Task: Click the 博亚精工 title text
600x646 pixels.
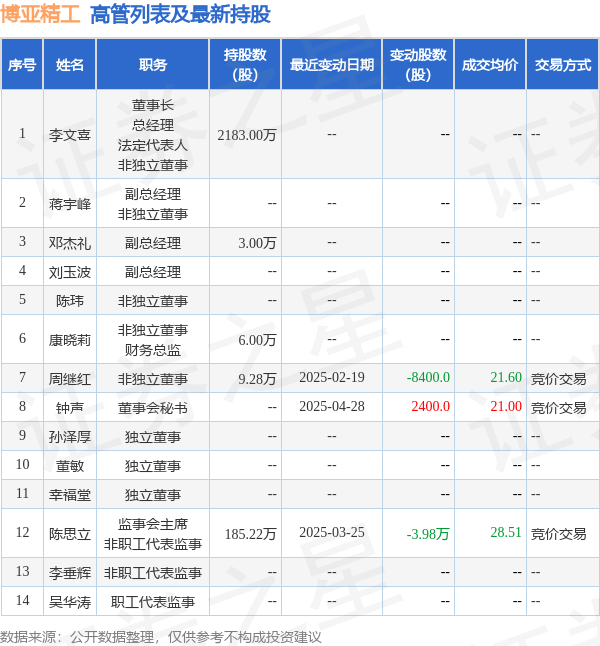Action: tap(40, 14)
